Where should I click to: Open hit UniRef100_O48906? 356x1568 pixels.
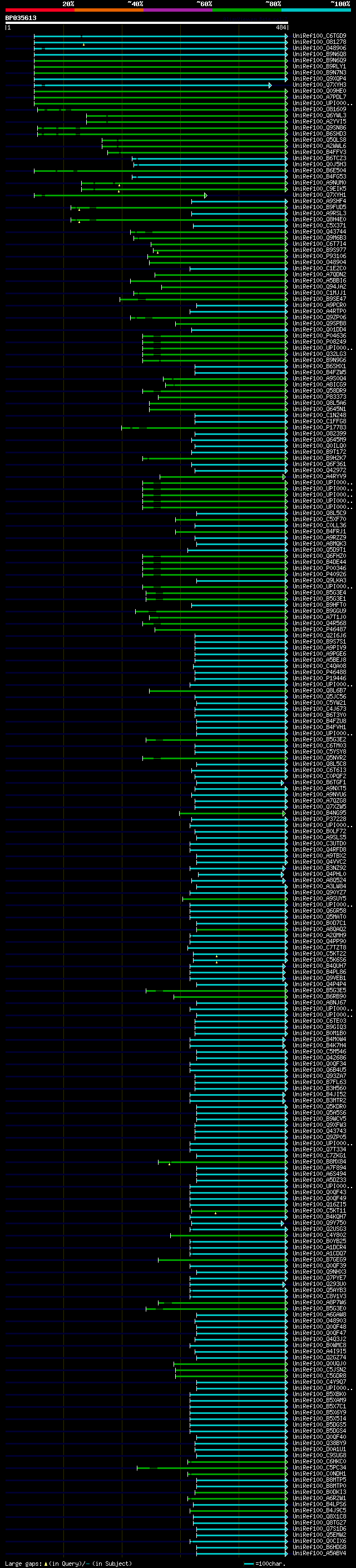(x=319, y=48)
